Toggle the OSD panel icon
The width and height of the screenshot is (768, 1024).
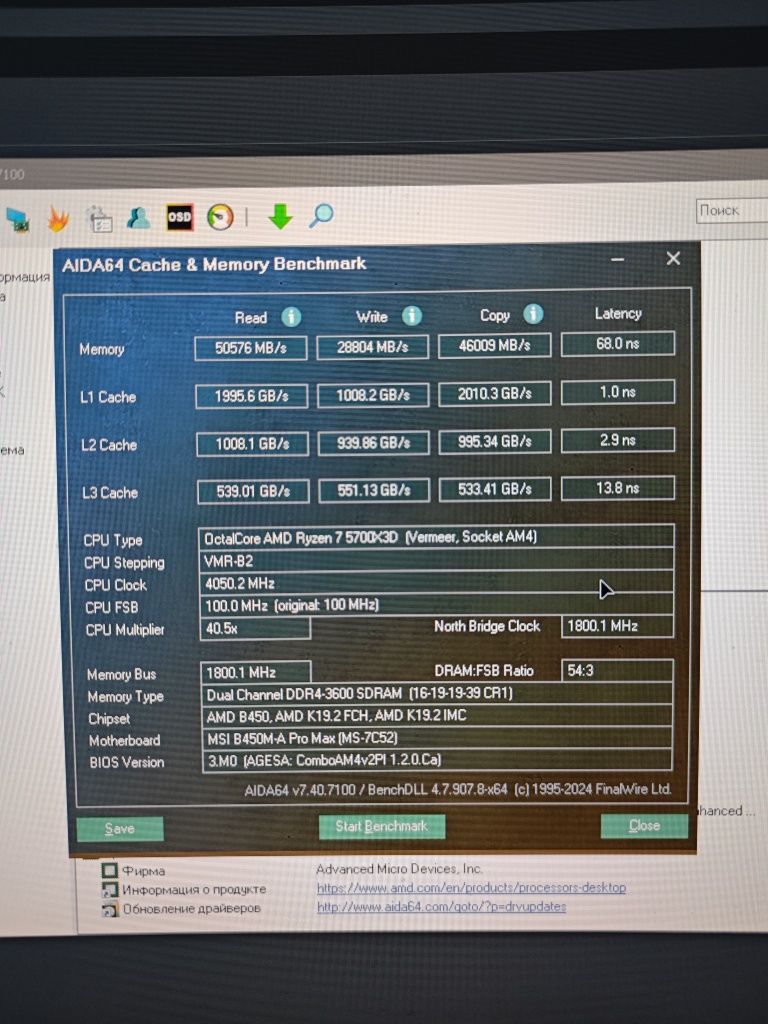click(x=179, y=217)
